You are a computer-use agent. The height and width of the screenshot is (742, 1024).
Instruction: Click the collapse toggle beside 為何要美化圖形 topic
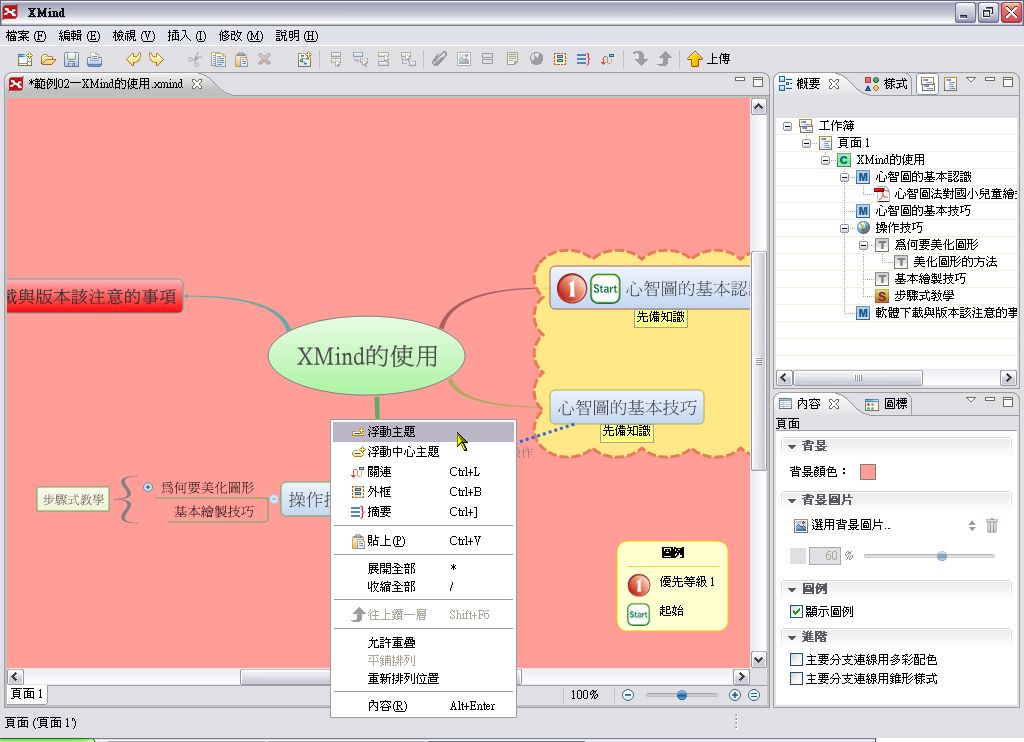coord(148,487)
